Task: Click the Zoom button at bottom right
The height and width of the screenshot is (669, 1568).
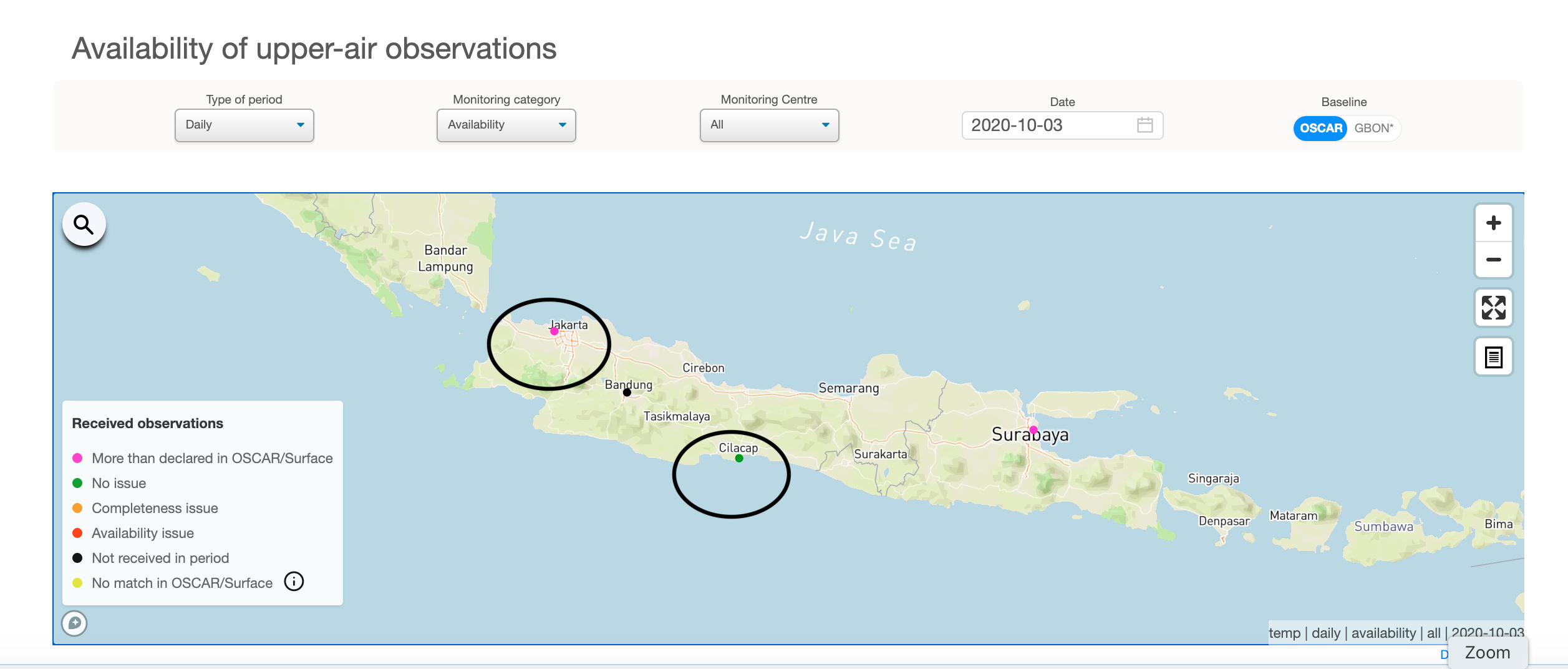Action: tap(1488, 653)
